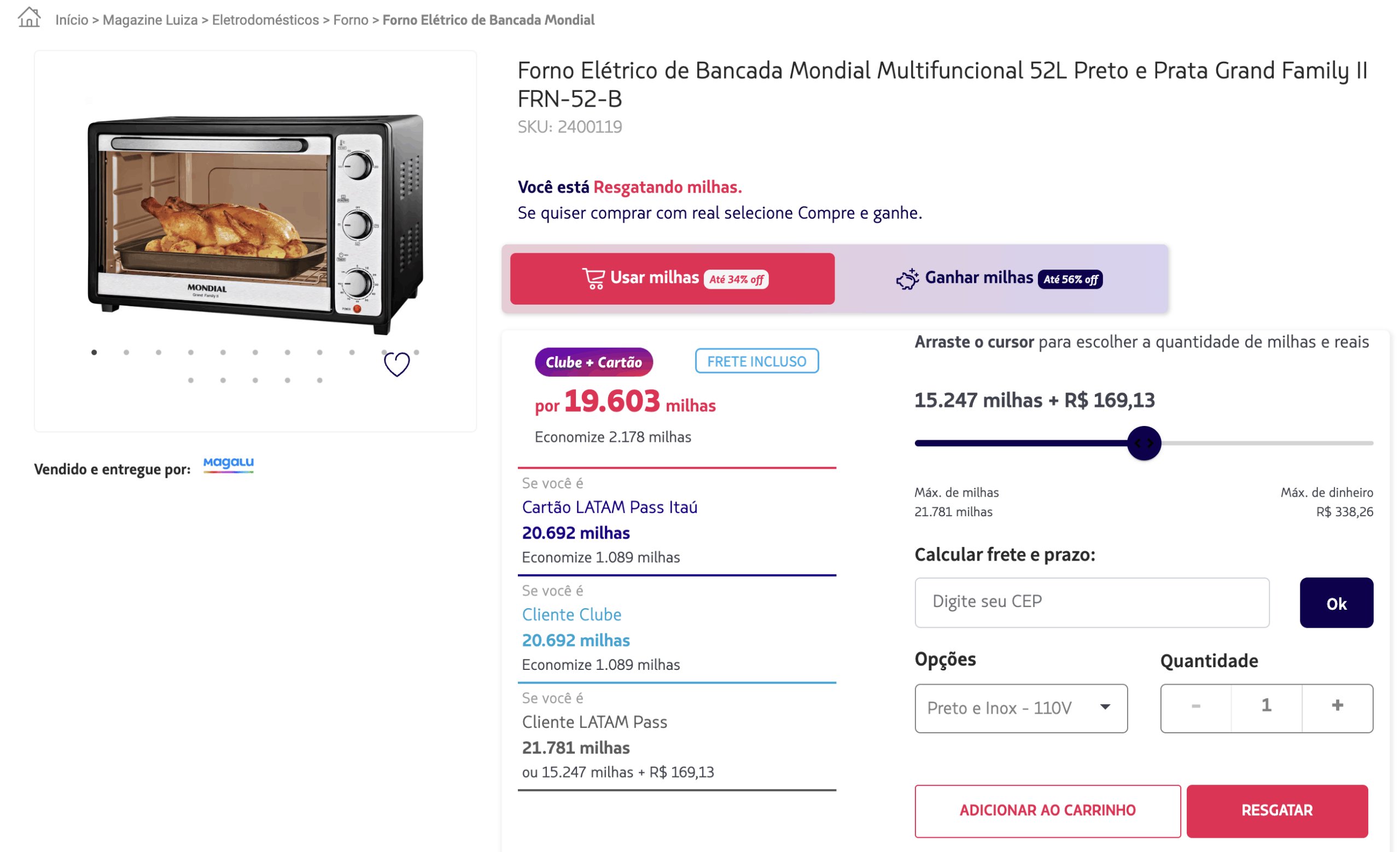Image resolution: width=1400 pixels, height=852 pixels.
Task: Click ADICIONAR AO CARRINHO button
Action: point(1047,810)
